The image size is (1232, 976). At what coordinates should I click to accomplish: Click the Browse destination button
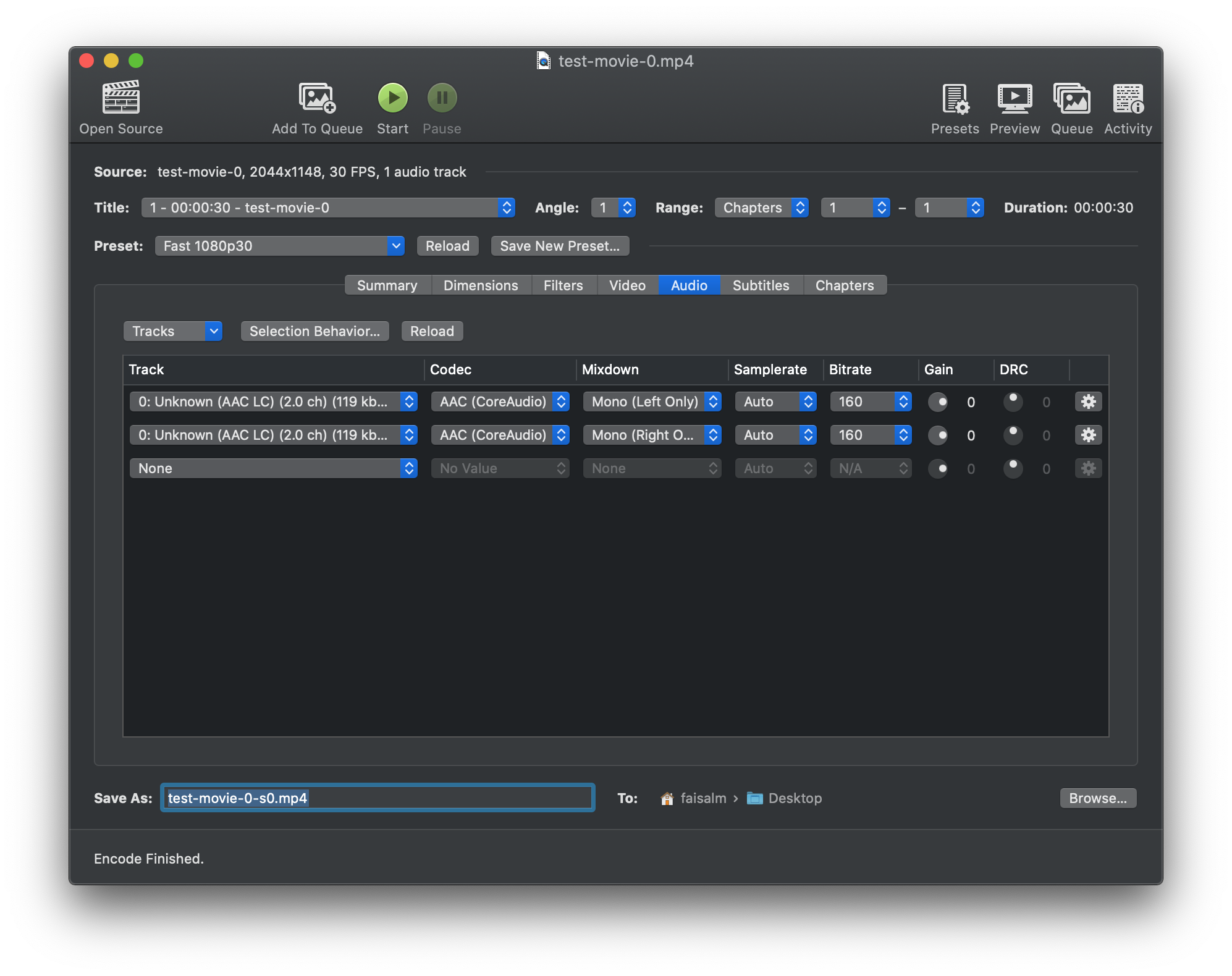tap(1097, 798)
